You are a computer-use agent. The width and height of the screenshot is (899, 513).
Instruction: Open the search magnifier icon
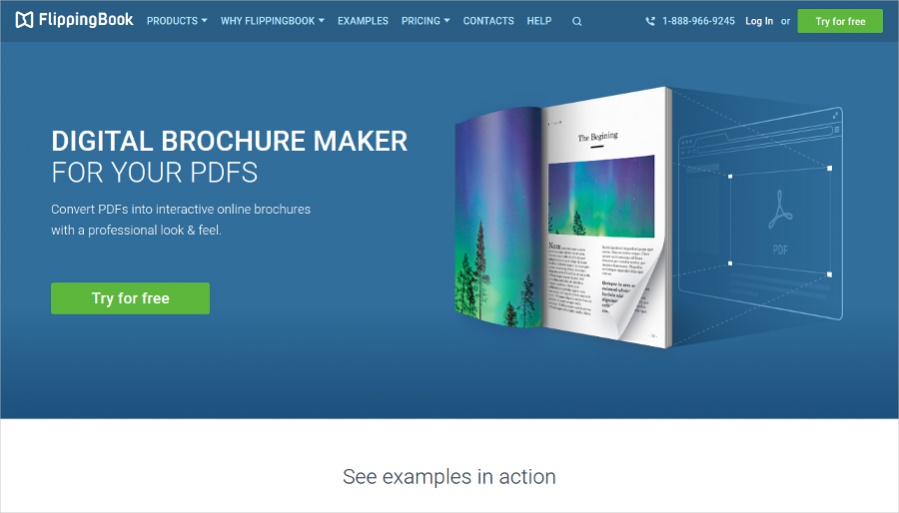[577, 21]
